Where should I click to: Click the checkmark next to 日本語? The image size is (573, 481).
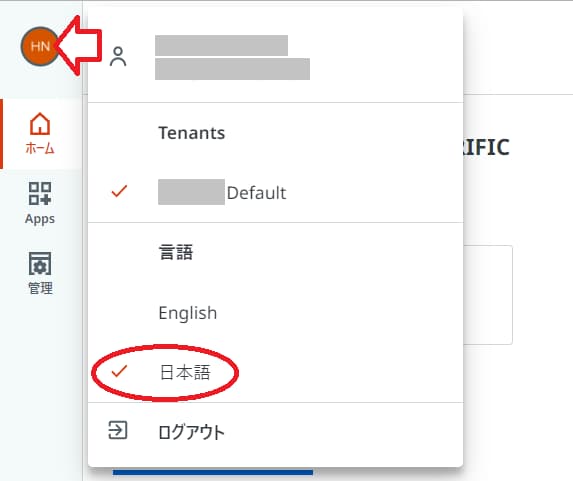[x=119, y=371]
